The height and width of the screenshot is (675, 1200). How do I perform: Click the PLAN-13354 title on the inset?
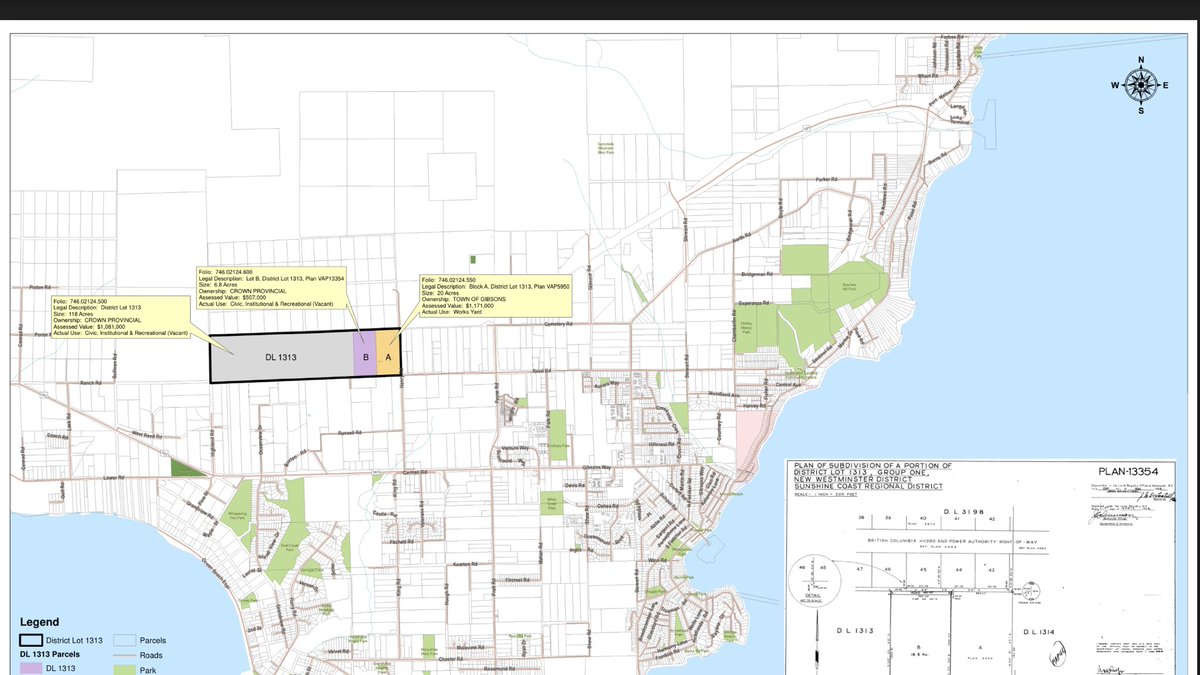click(x=1127, y=471)
